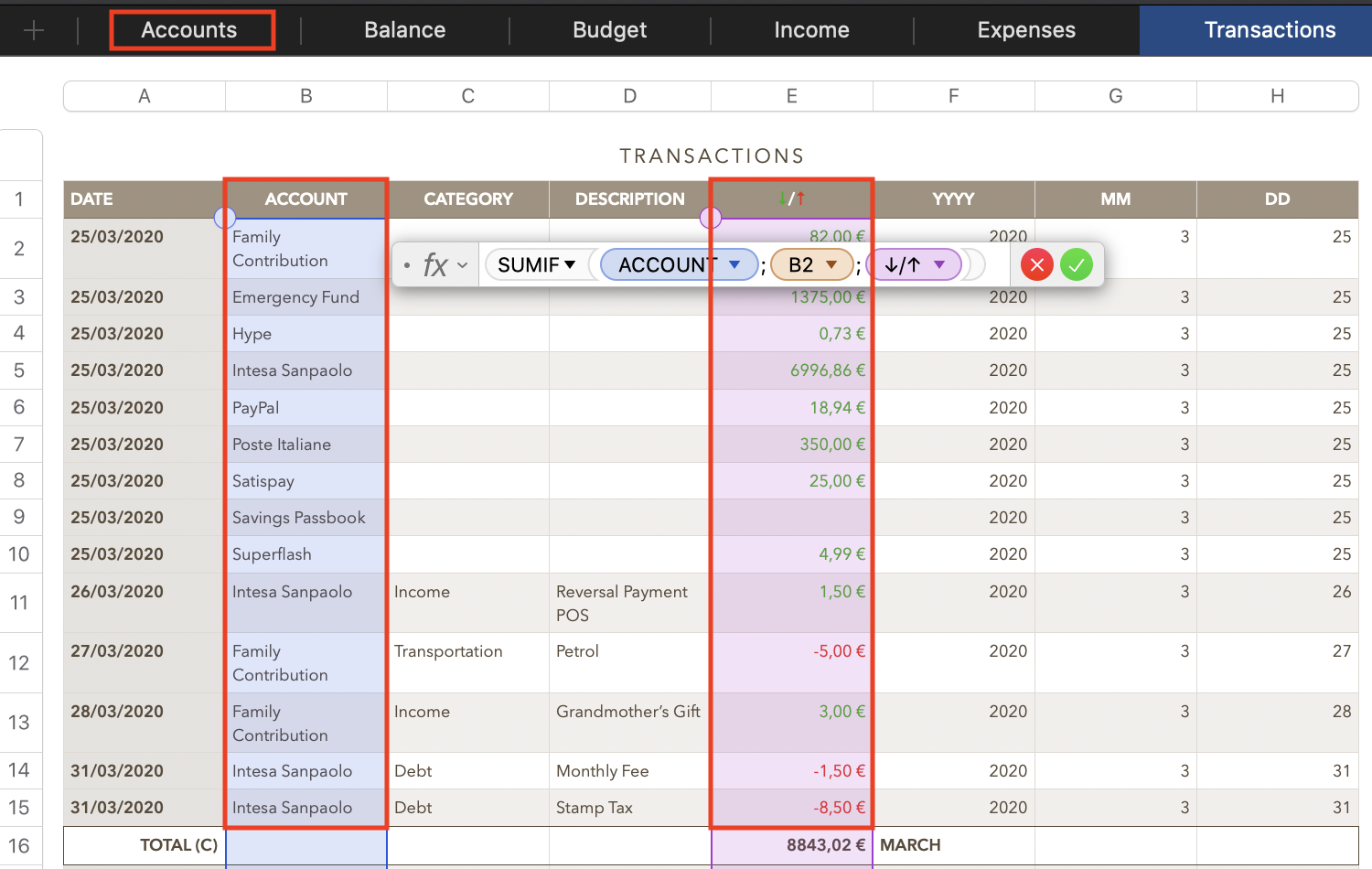Screen dimensions: 1372x869
Task: Switch to the Accounts sheet tab
Action: click(189, 30)
